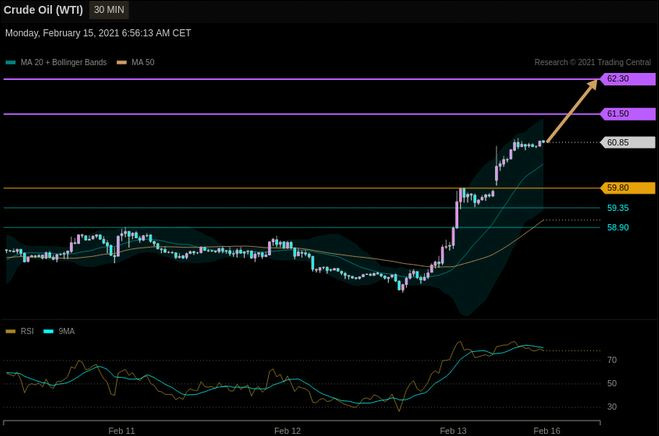Click the MA 50 legend label

tap(143, 62)
